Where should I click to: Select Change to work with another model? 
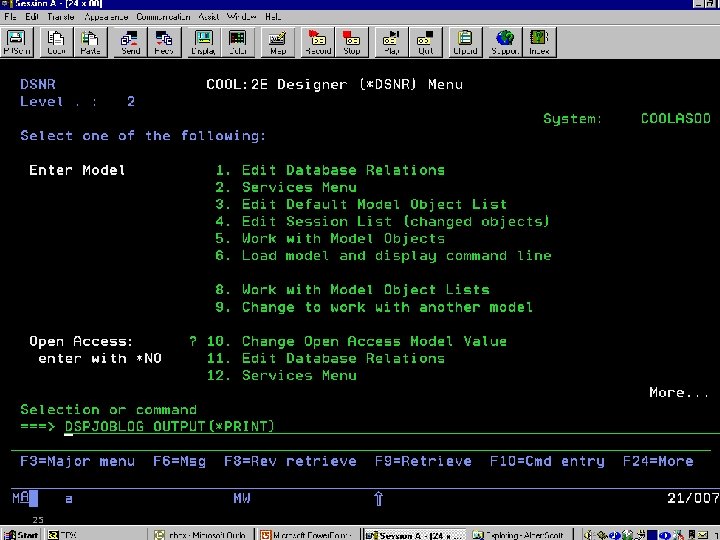(x=374, y=307)
